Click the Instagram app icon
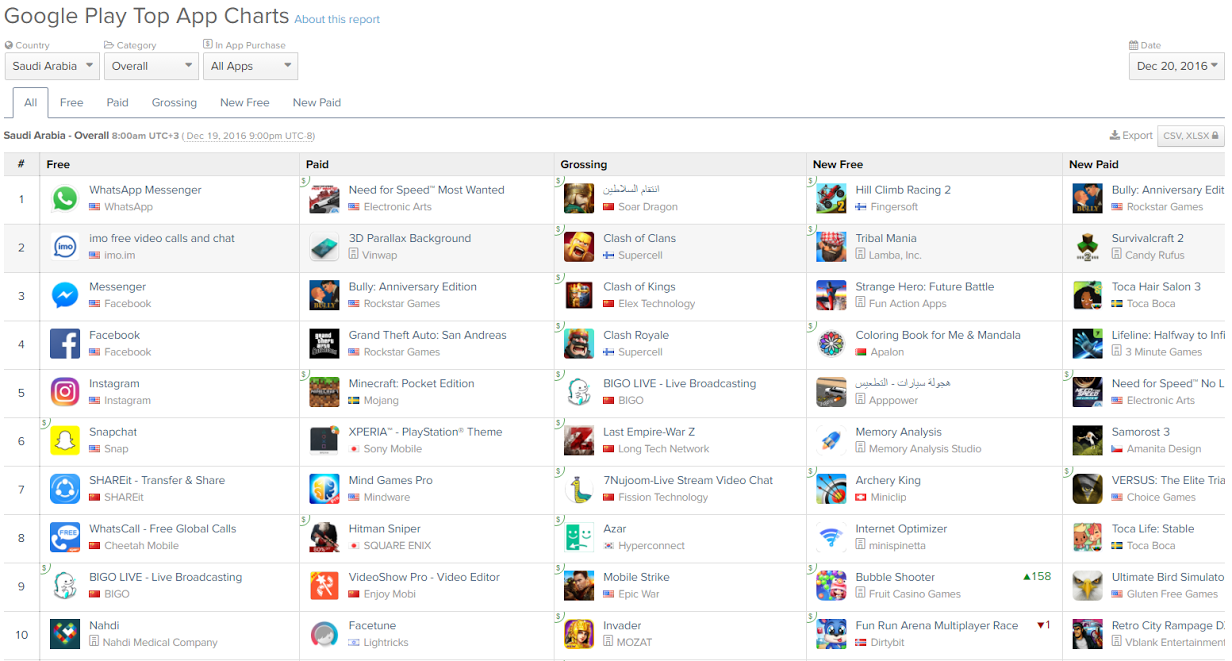Viewport: 1232px width, 661px height. click(x=65, y=392)
